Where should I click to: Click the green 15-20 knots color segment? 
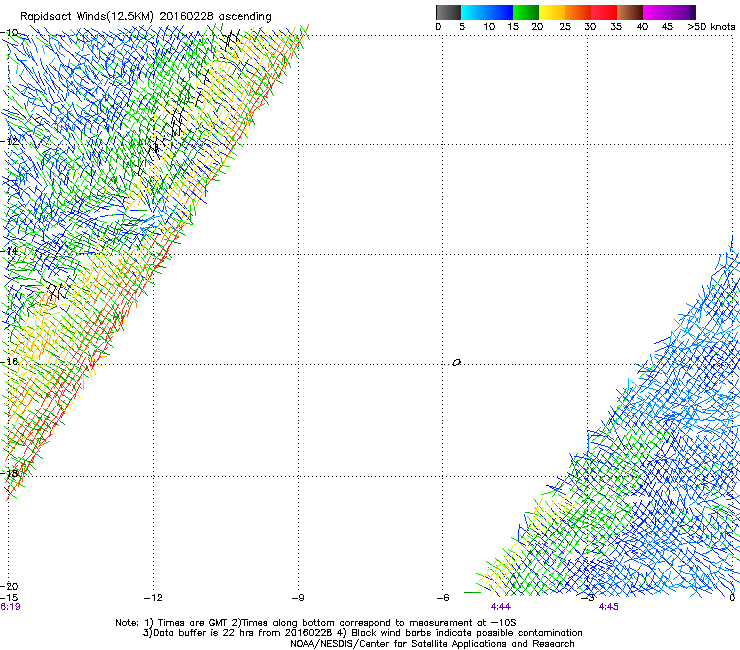coord(526,12)
